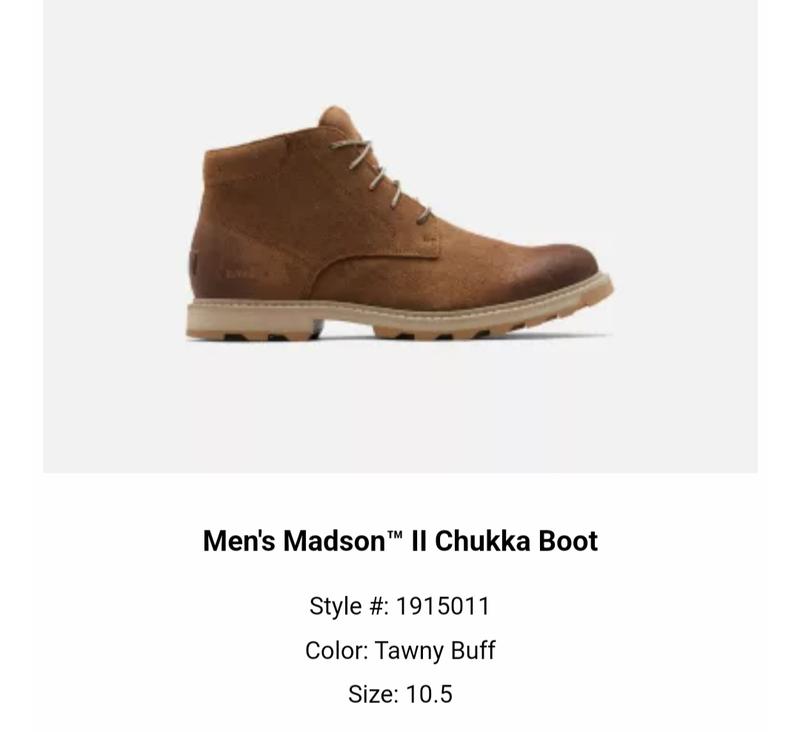Click the Roman numeral II in the title

418,540
